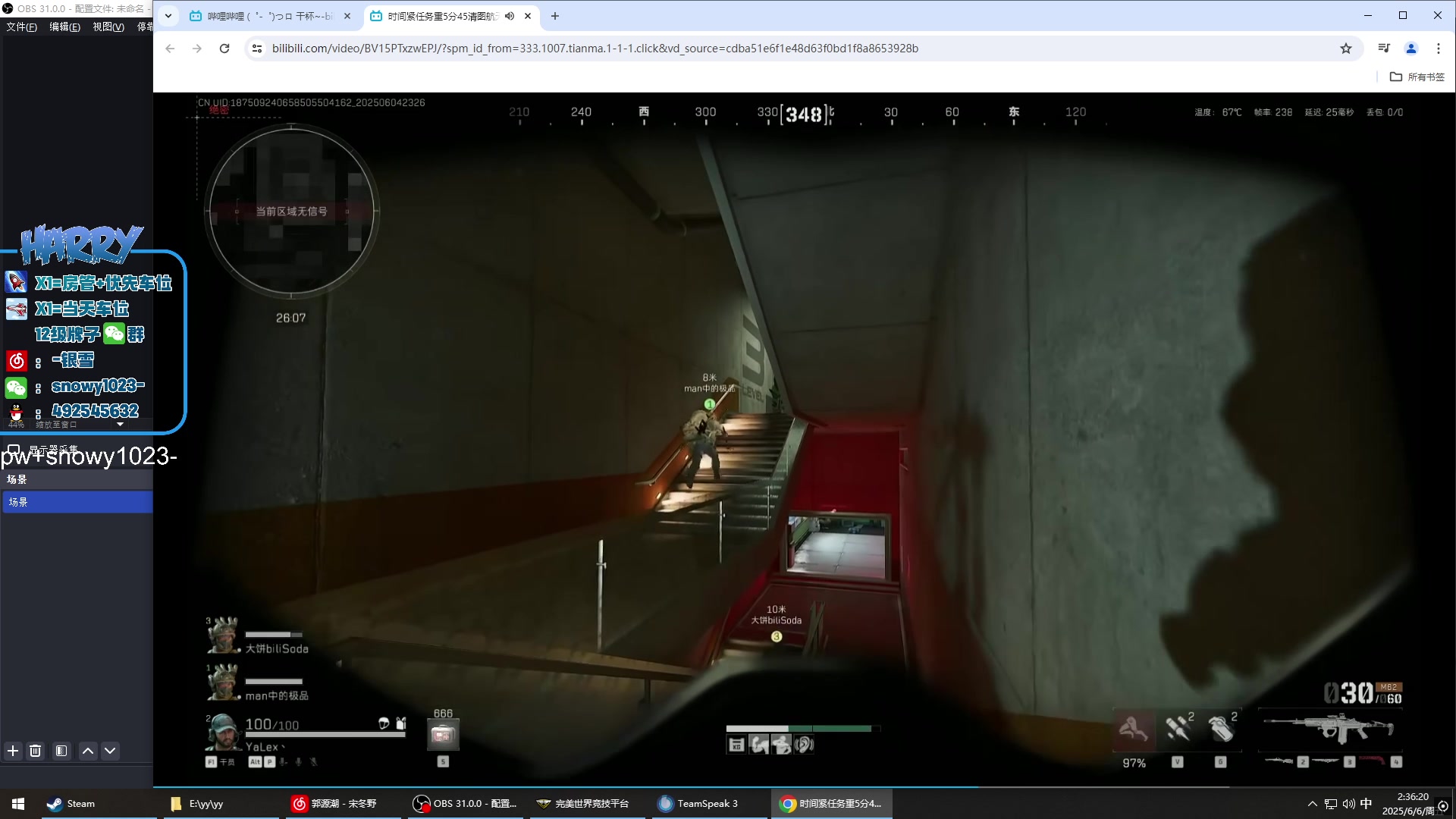Click the 666 item slot icon
Screen dimensions: 1456x819
point(443,735)
